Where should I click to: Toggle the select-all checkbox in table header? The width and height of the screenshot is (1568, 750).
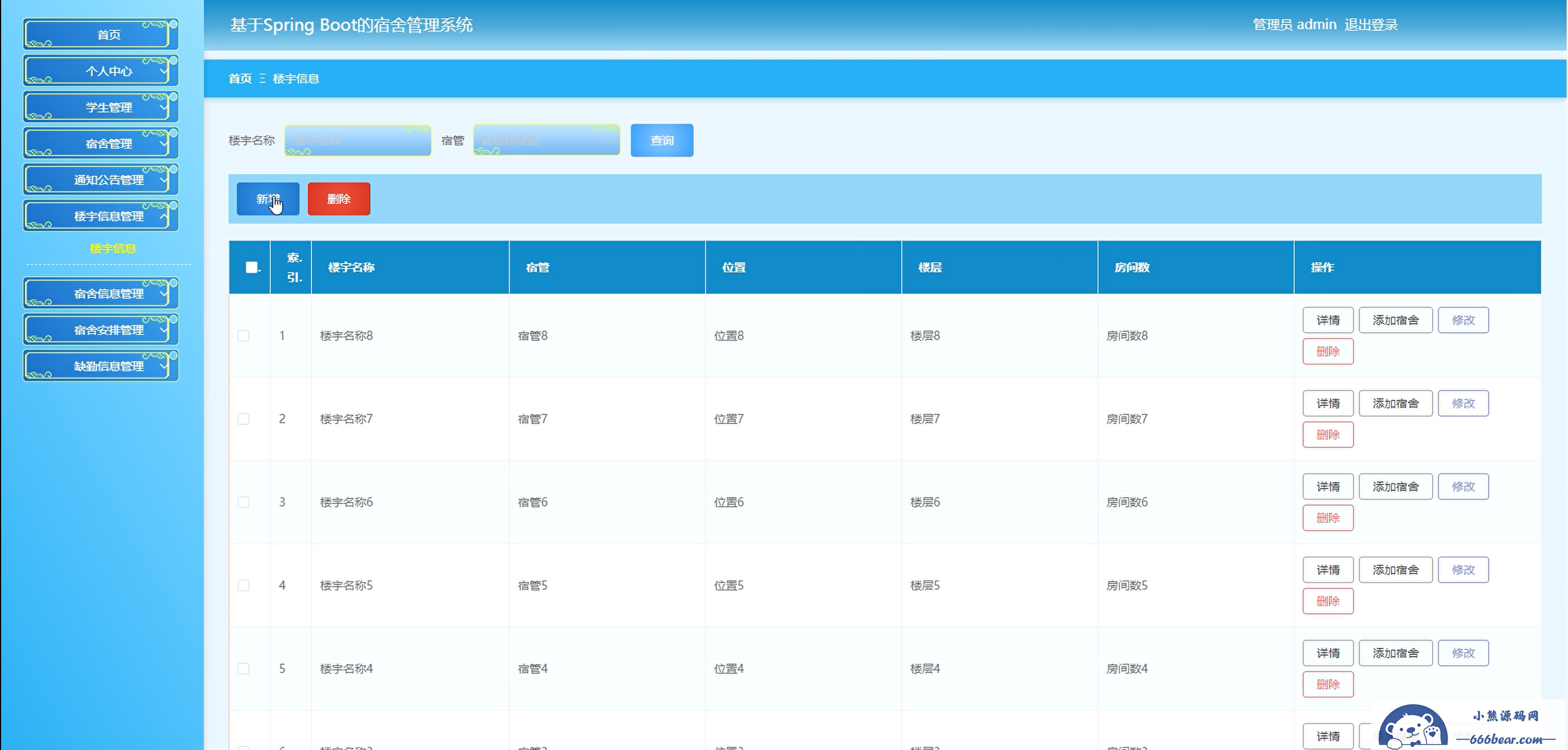tap(251, 267)
